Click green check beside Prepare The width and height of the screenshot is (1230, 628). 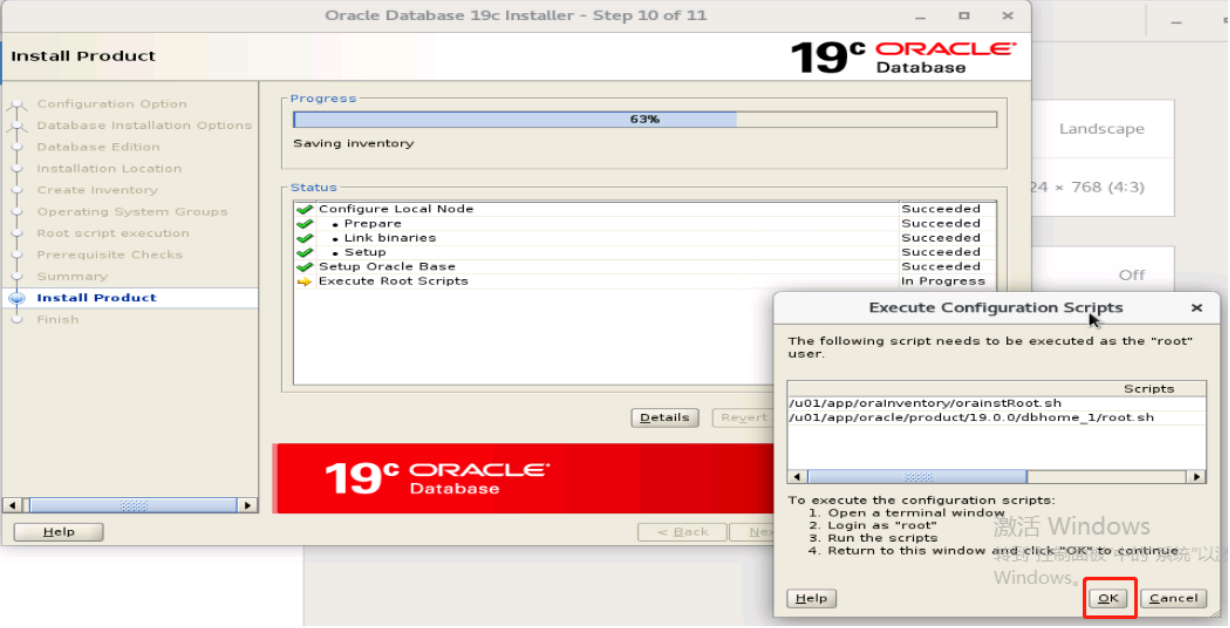click(305, 224)
